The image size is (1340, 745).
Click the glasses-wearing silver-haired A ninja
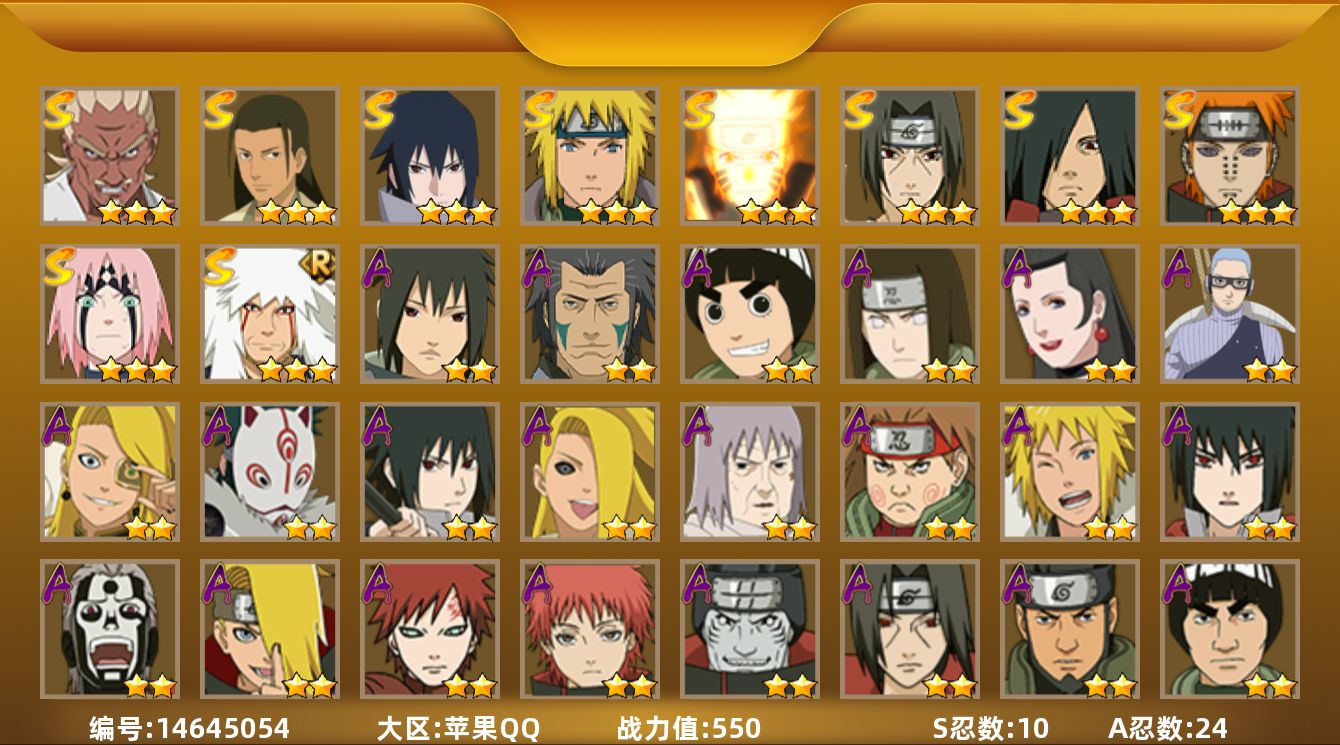1230,314
